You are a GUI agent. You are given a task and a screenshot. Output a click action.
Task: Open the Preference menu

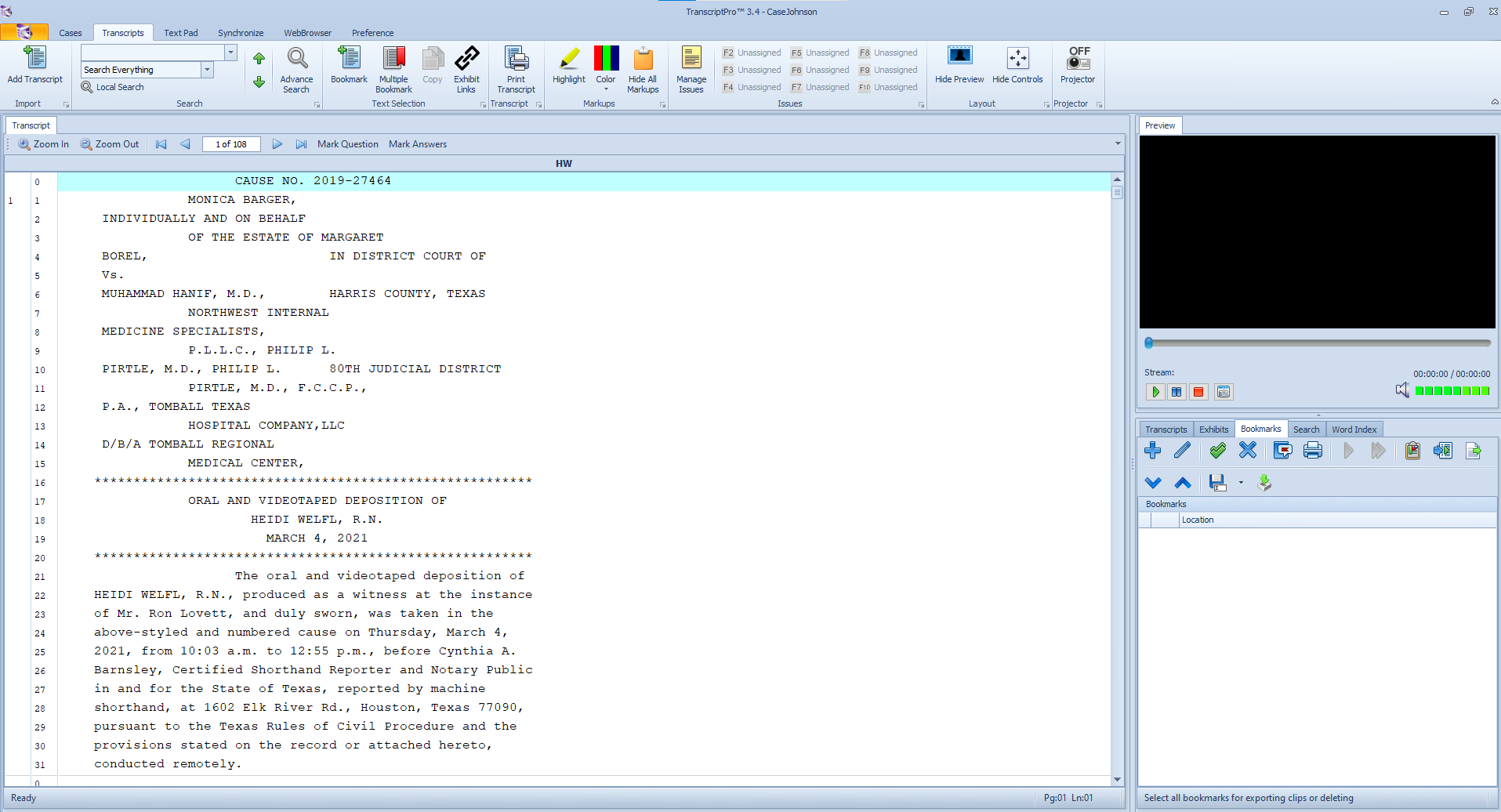(x=373, y=33)
